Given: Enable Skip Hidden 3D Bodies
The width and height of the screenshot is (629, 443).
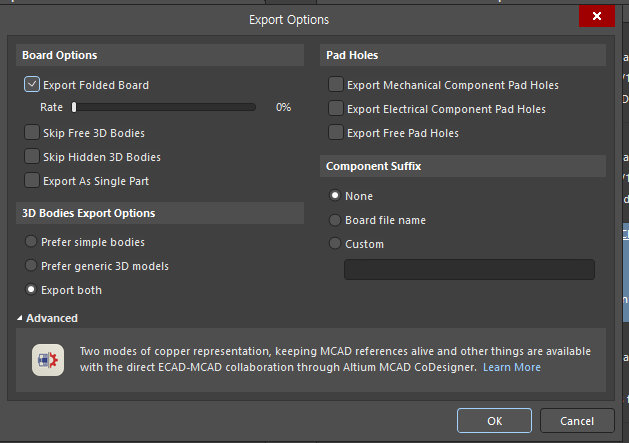Looking at the screenshot, I should pos(32,156).
